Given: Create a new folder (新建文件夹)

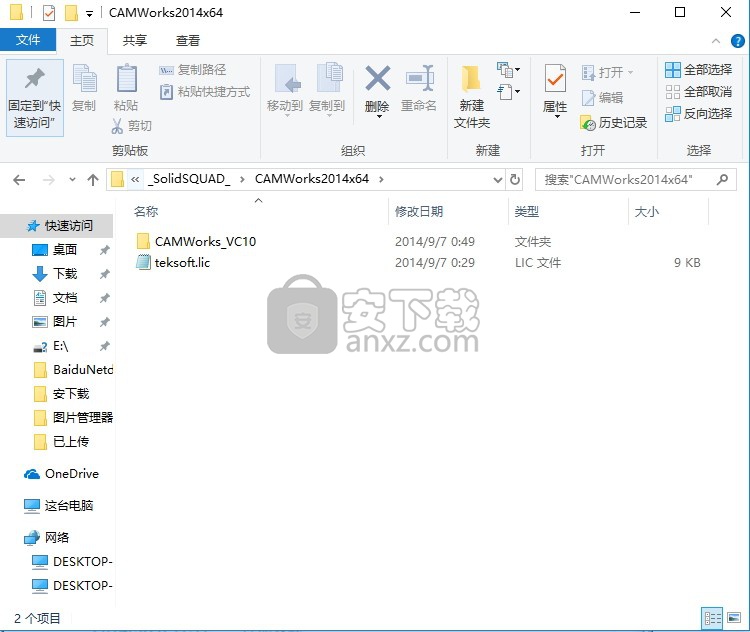Looking at the screenshot, I should pyautogui.click(x=472, y=97).
